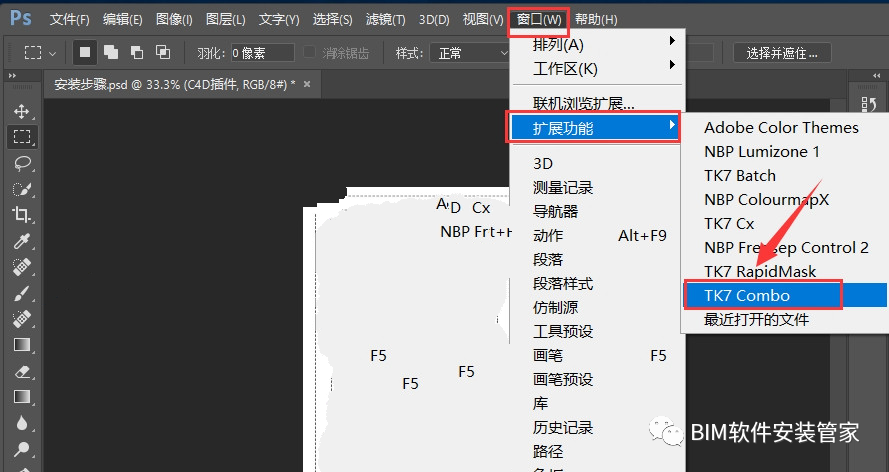Open NBP Lumizone 1 extension
Screen dimensions: 889x472
coord(784,151)
